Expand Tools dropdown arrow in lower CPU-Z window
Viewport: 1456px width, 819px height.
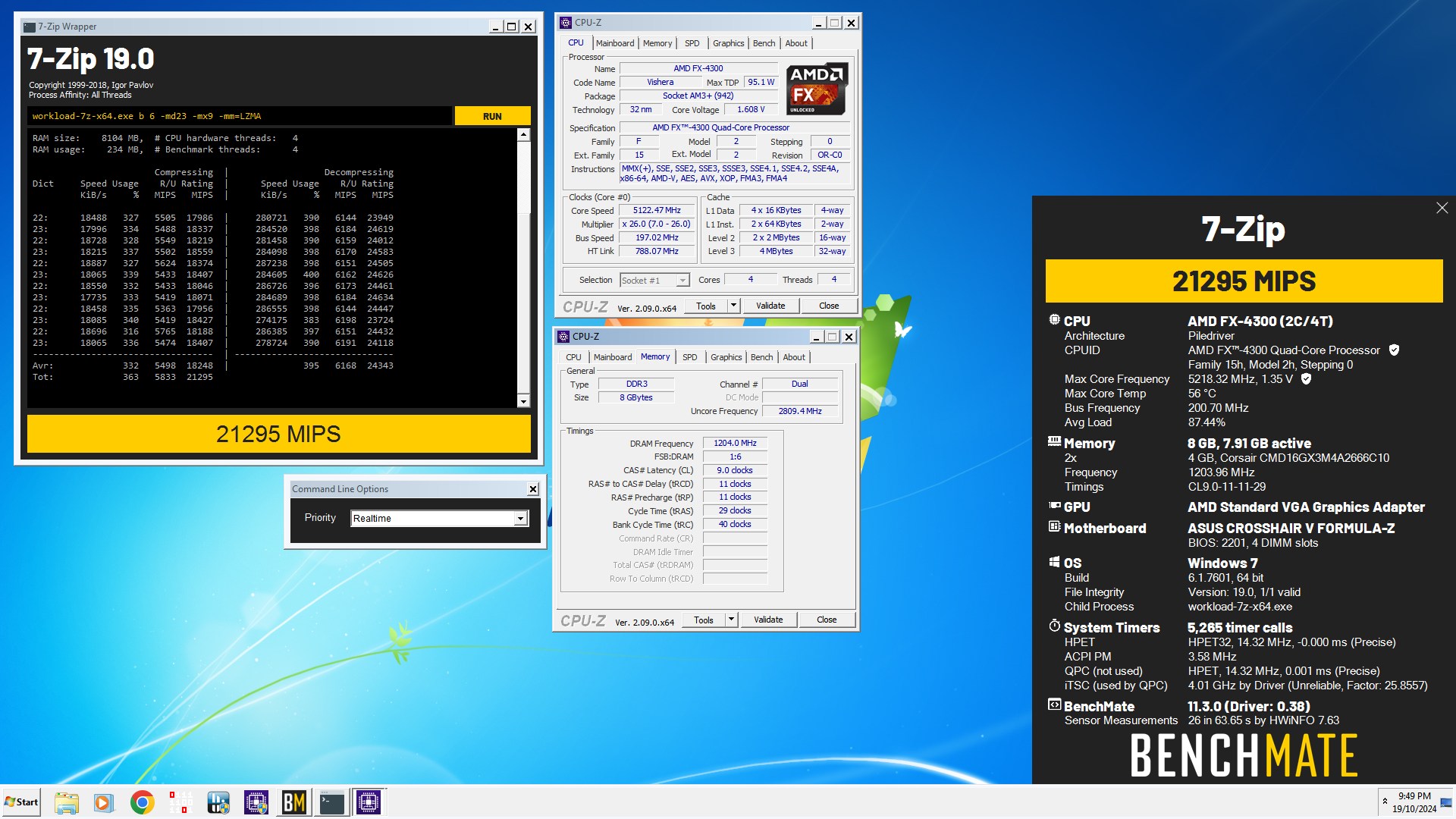coord(731,620)
